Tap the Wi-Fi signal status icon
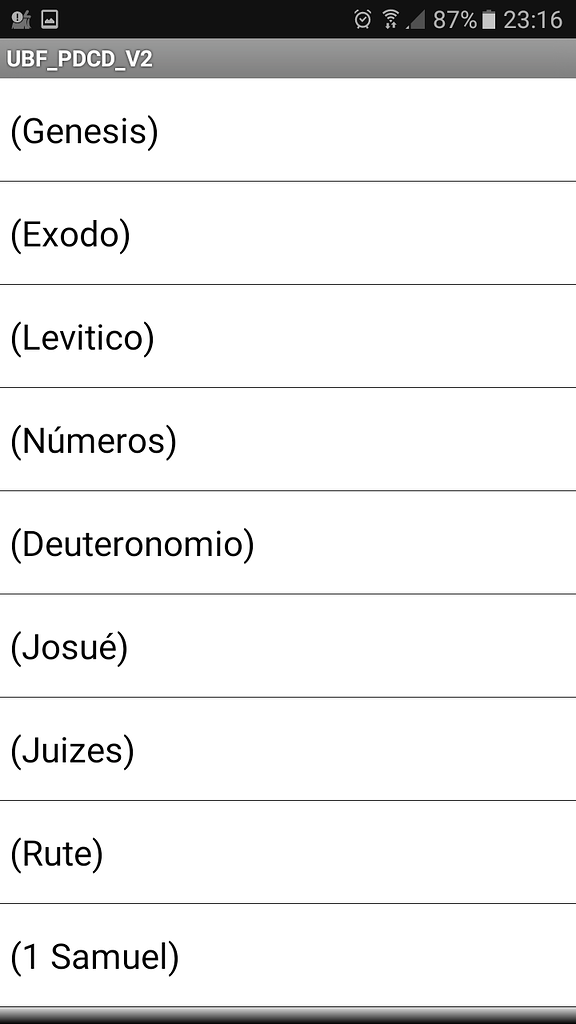 pyautogui.click(x=391, y=20)
